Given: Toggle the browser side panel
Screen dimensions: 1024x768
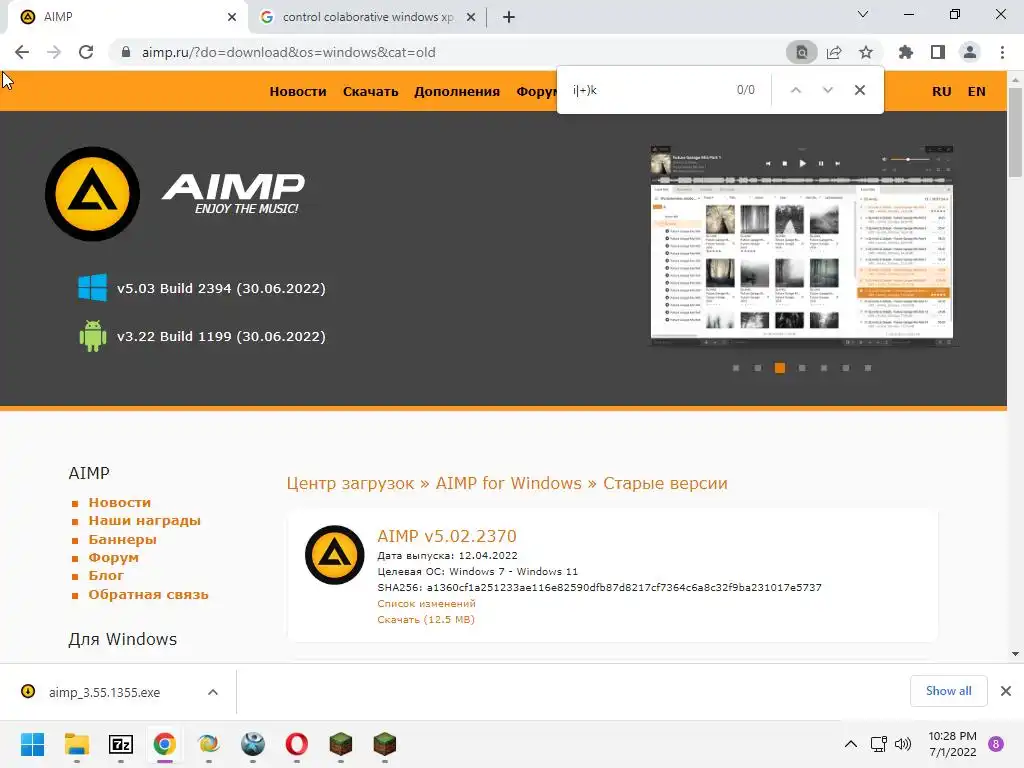Looking at the screenshot, I should pyautogui.click(x=938, y=52).
